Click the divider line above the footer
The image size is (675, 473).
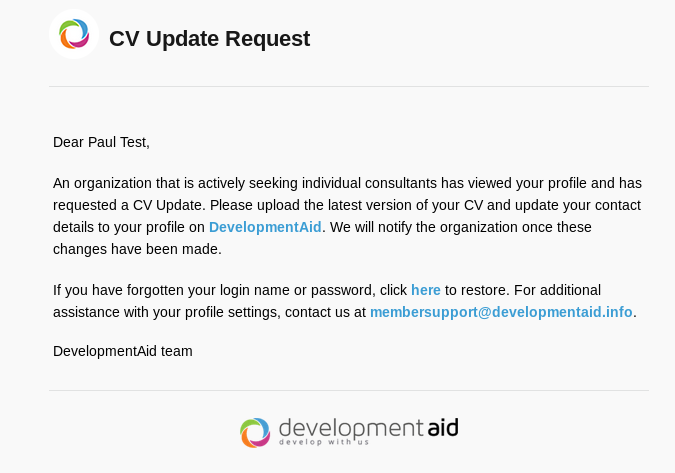(349, 390)
